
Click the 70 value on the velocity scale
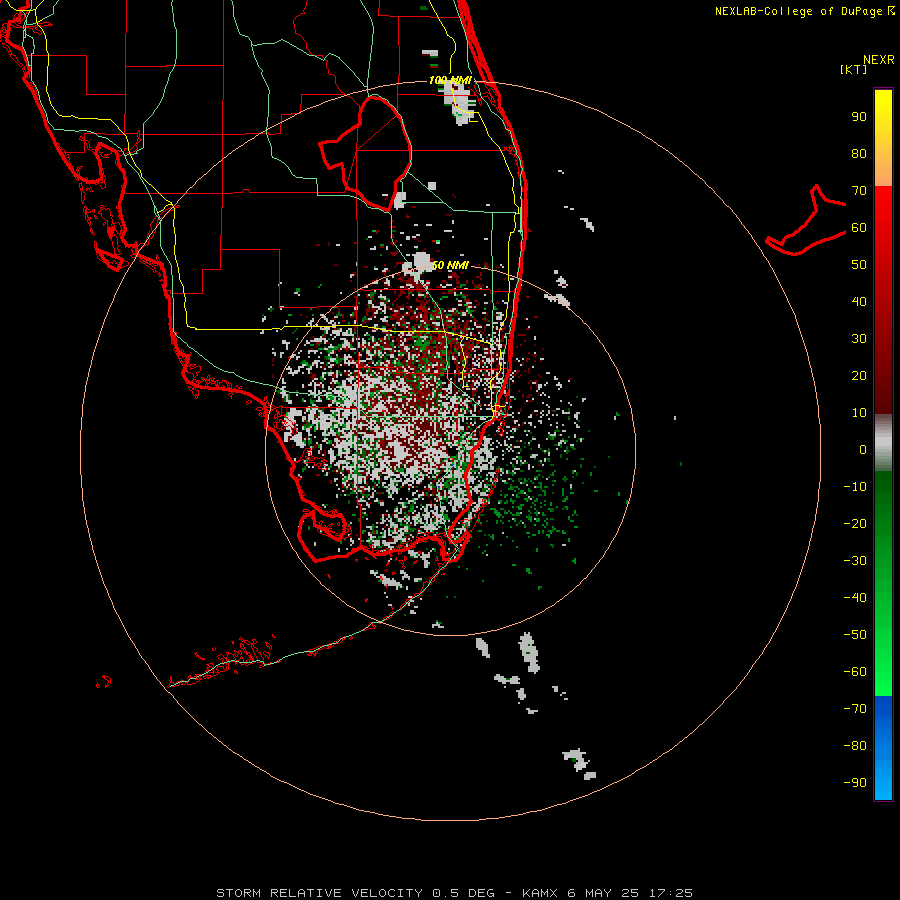point(859,191)
